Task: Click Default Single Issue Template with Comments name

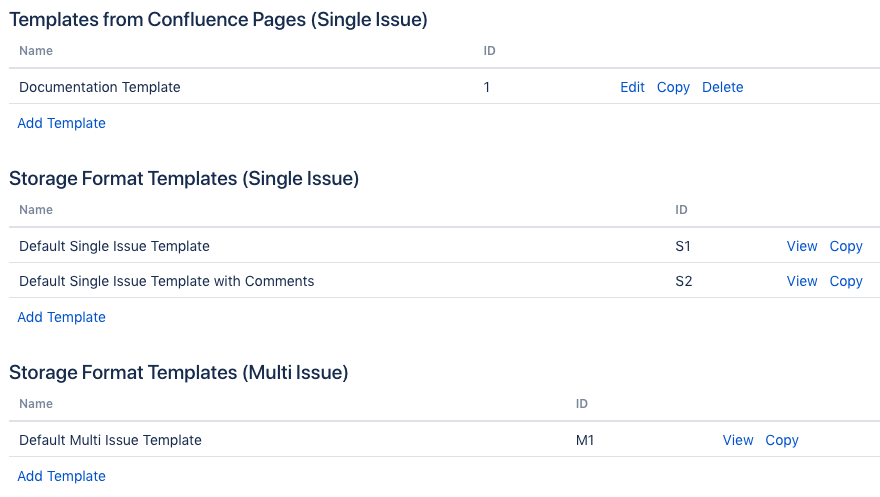Action: 166,281
